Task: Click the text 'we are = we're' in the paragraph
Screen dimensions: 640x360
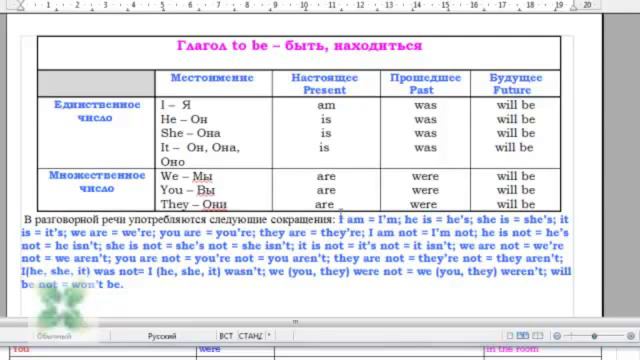Action: click(113, 233)
